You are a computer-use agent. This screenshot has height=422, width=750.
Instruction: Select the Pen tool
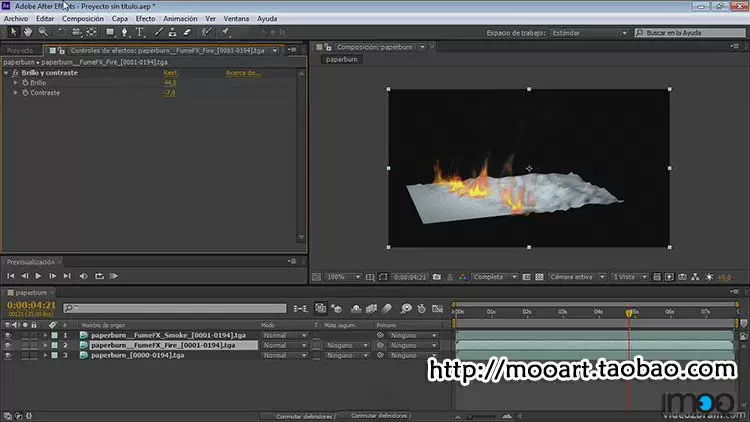[x=124, y=32]
